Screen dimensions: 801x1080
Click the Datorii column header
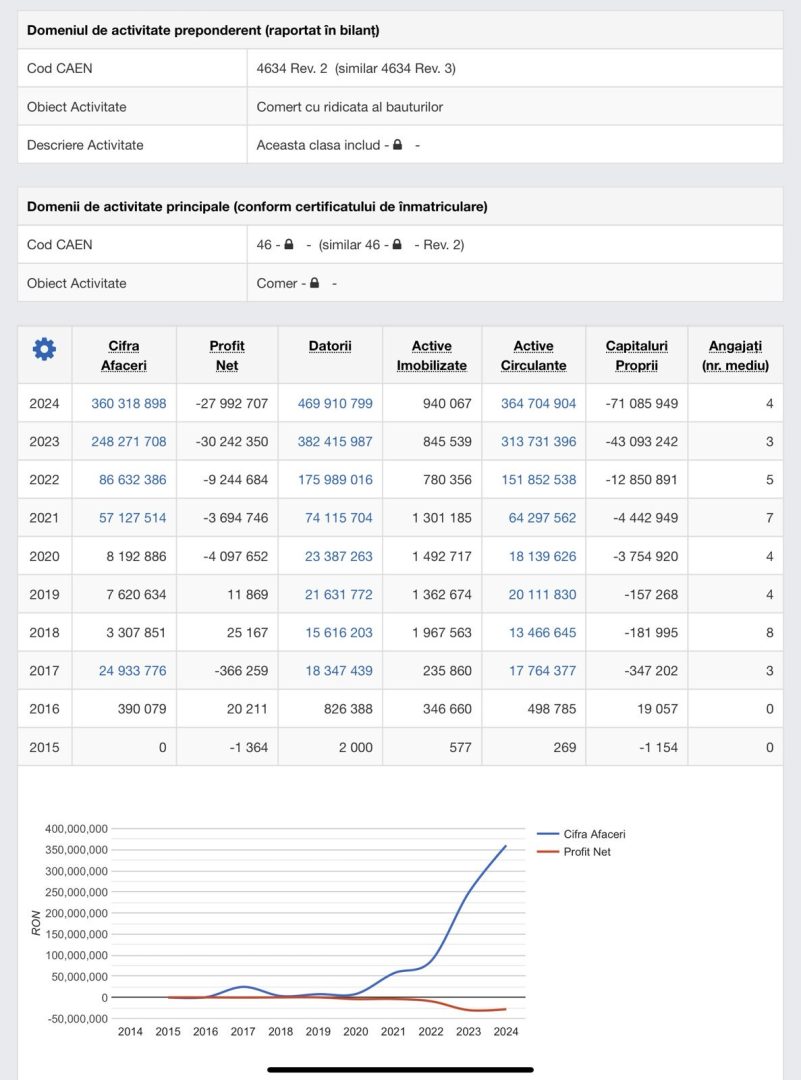[330, 346]
